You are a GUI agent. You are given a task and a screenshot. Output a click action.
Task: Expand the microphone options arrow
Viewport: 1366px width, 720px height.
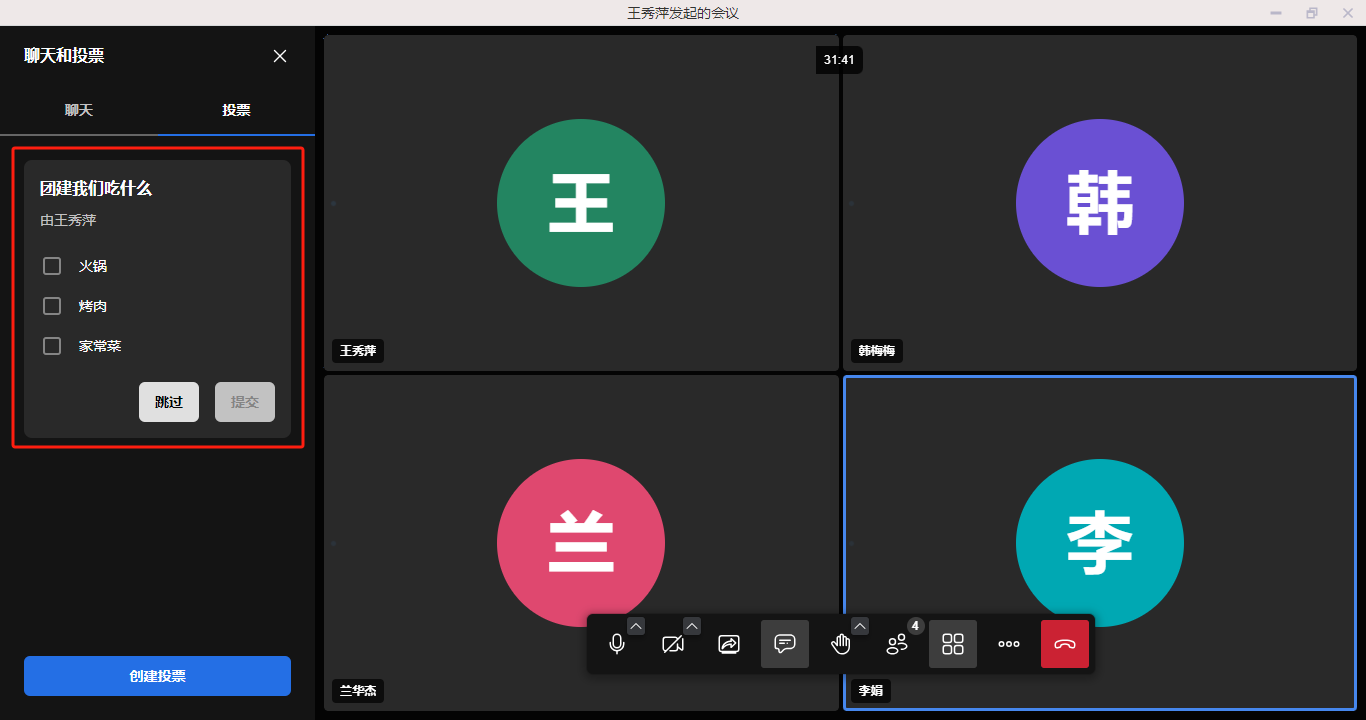pyautogui.click(x=636, y=626)
